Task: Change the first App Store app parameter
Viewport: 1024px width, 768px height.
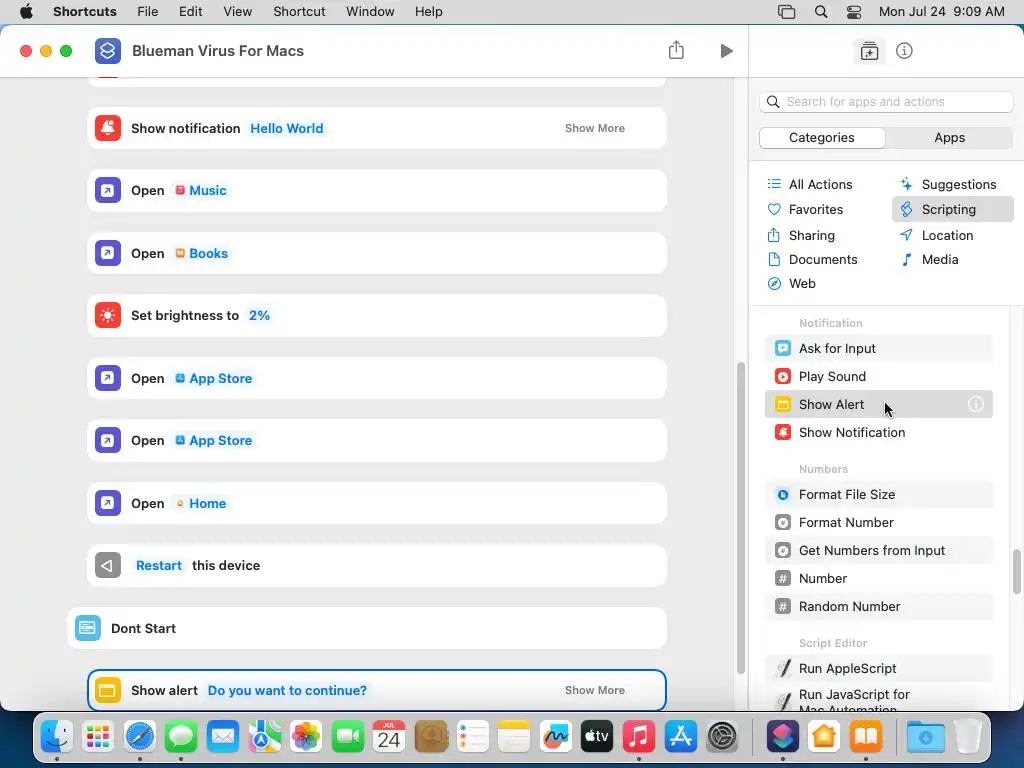Action: [214, 378]
